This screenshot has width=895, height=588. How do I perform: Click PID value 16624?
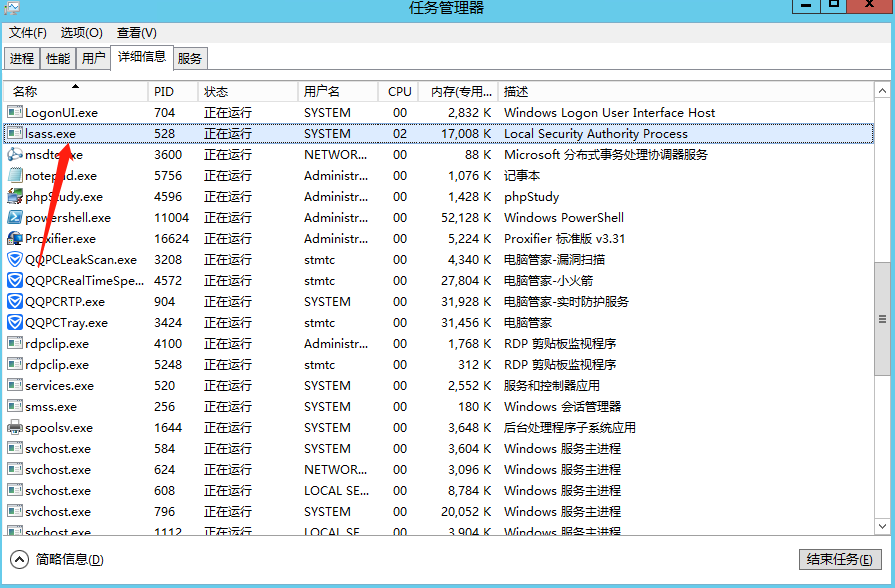coord(172,239)
